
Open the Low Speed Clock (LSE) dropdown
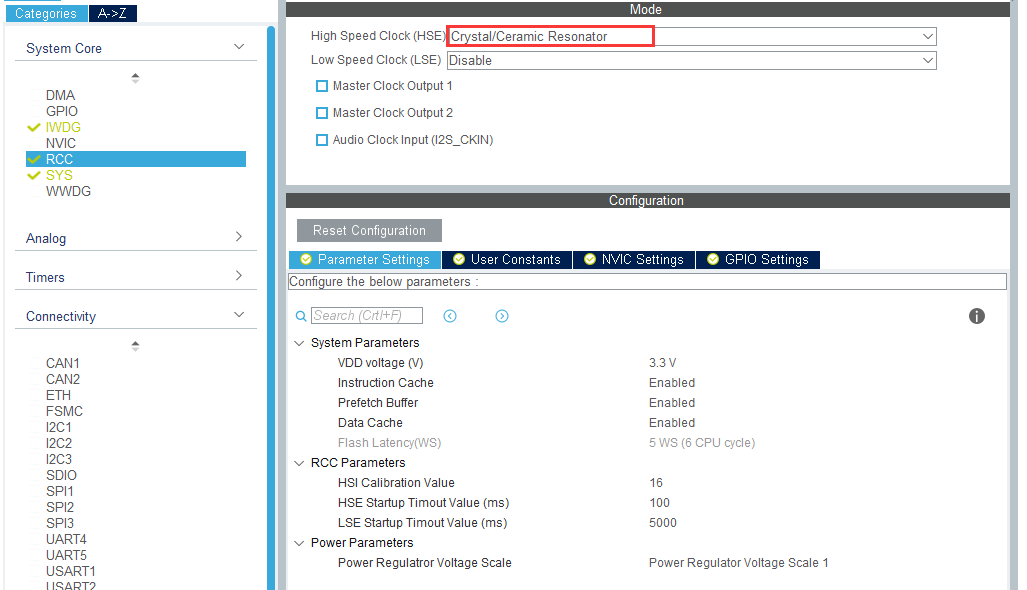point(929,60)
